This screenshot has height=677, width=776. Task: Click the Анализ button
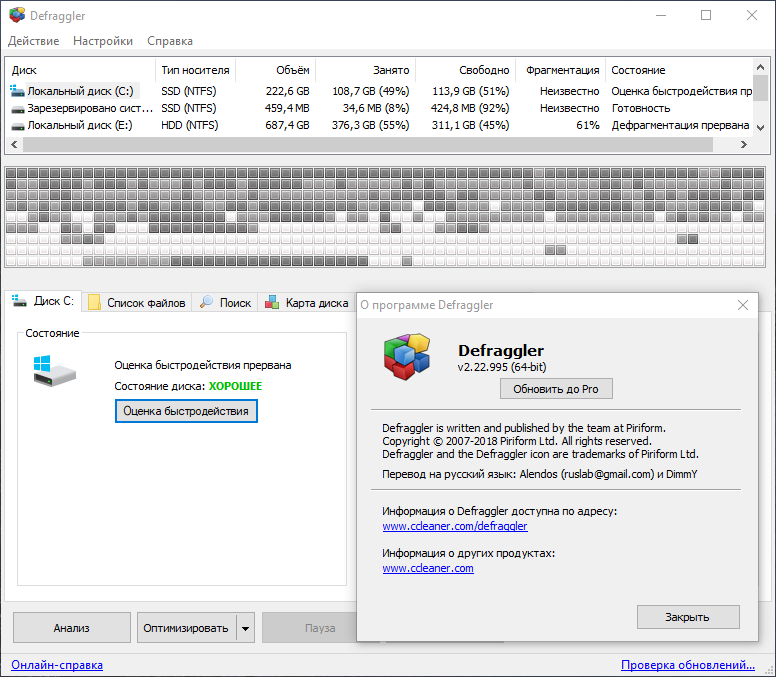tap(72, 628)
